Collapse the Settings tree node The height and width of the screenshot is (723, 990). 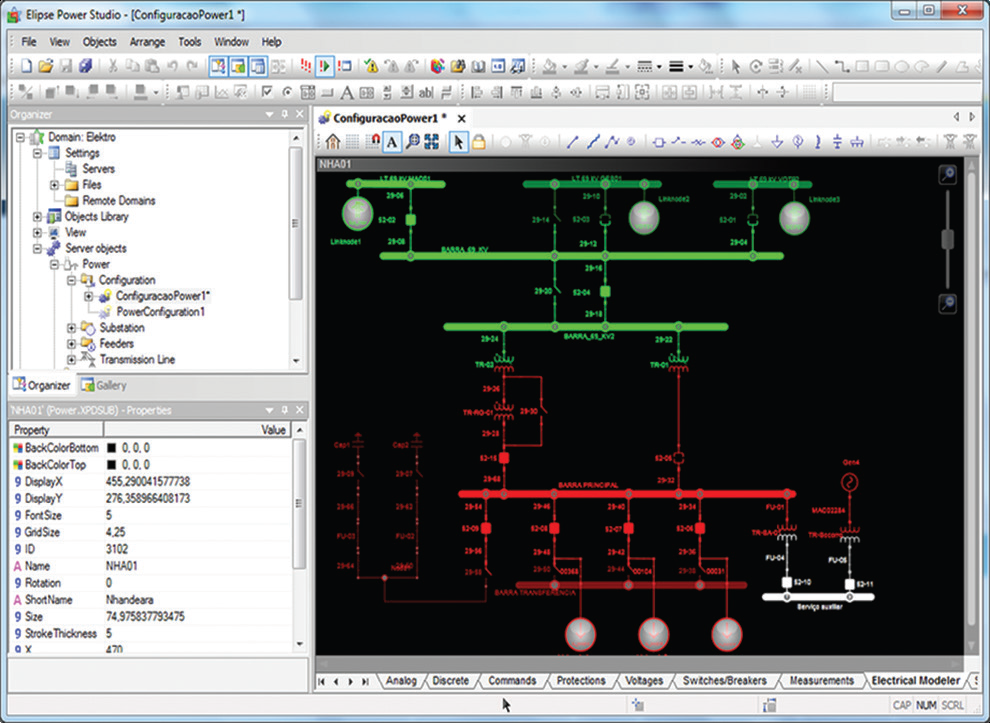coord(37,153)
